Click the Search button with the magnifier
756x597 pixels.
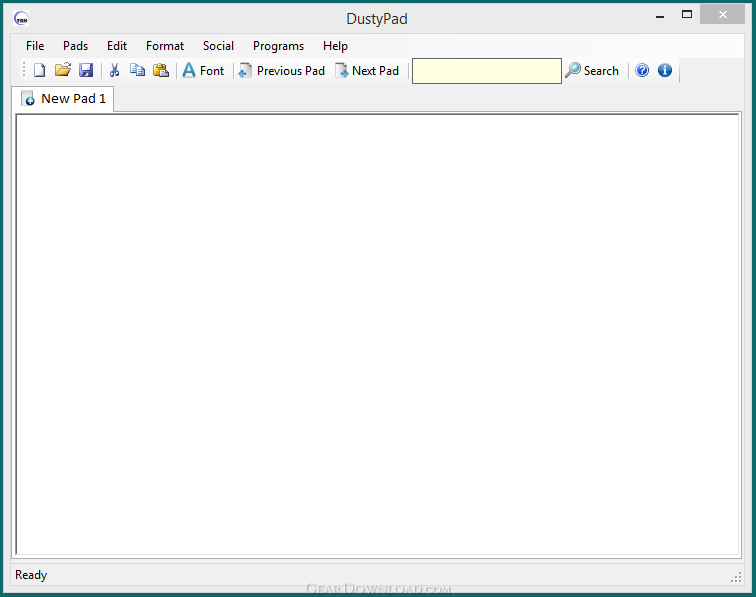click(x=592, y=70)
